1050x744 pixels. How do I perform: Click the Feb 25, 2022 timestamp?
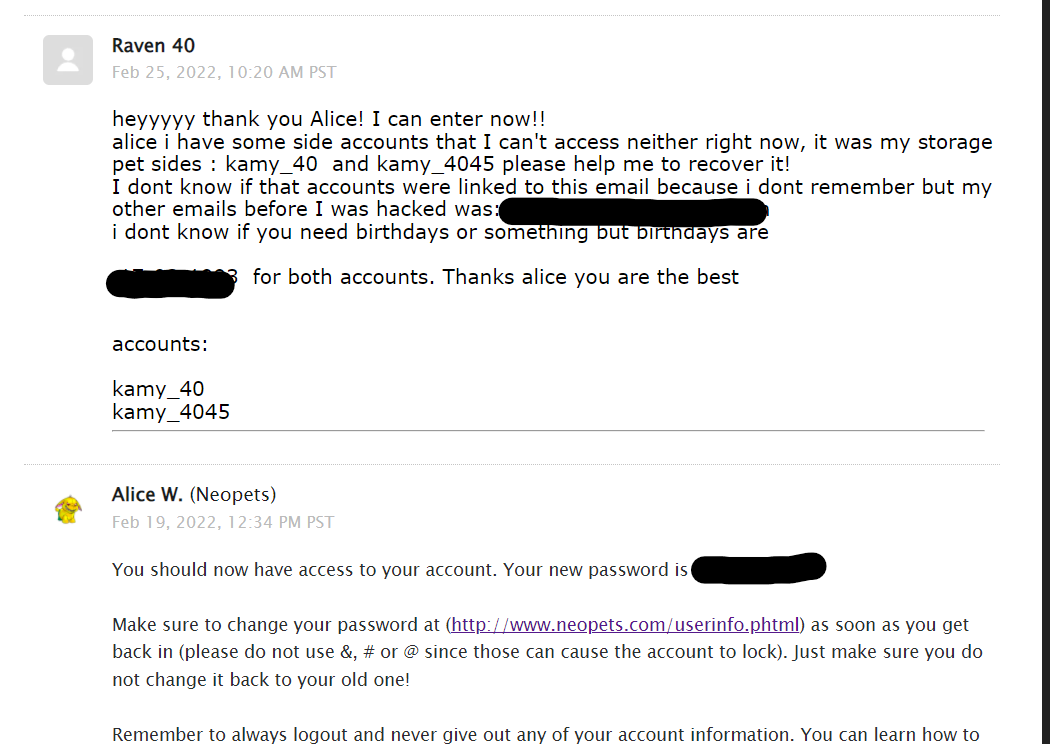[x=224, y=72]
